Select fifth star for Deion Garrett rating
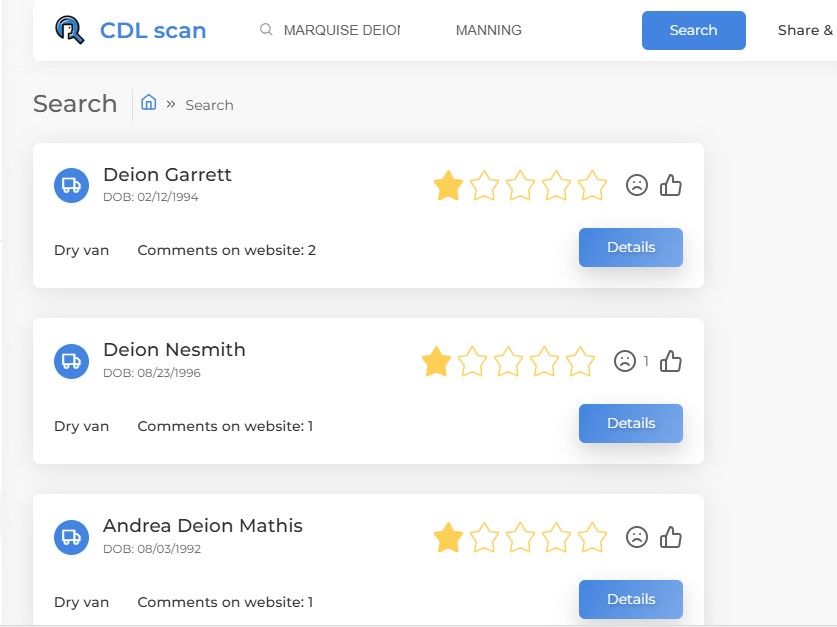 pos(592,185)
